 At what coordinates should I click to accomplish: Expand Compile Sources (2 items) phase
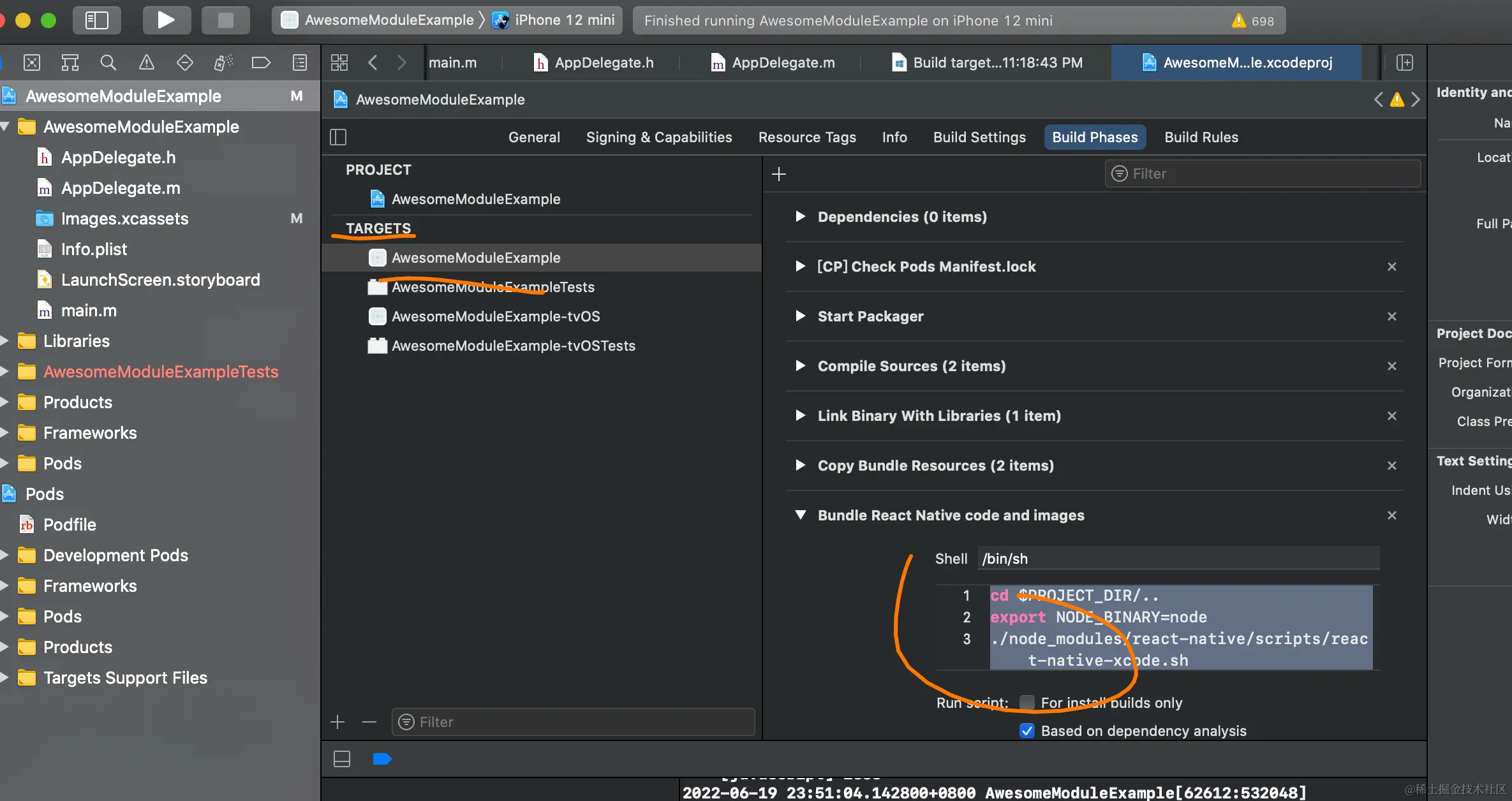coord(800,366)
